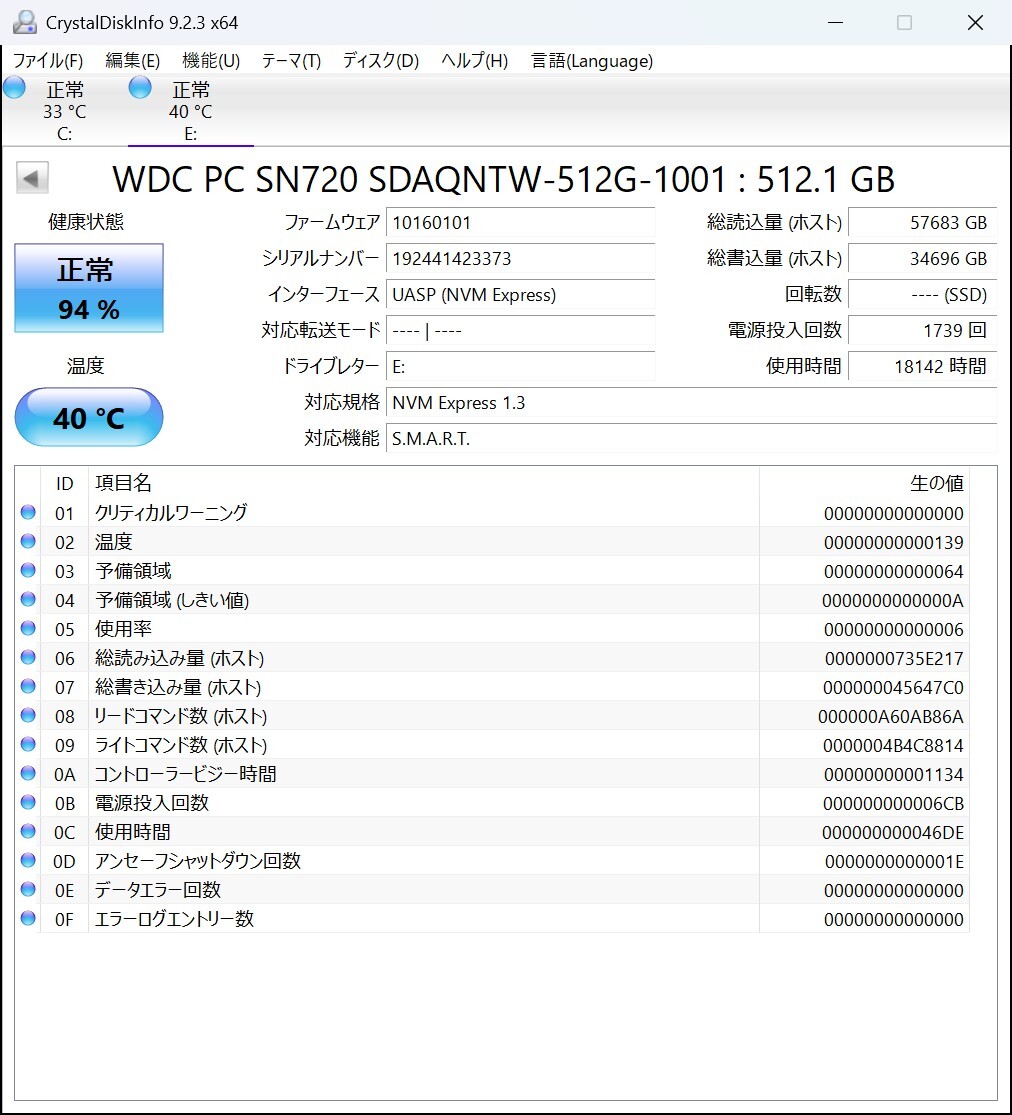The image size is (1012, 1115).
Task: Open the テーマ(T) menu
Action: [x=291, y=61]
